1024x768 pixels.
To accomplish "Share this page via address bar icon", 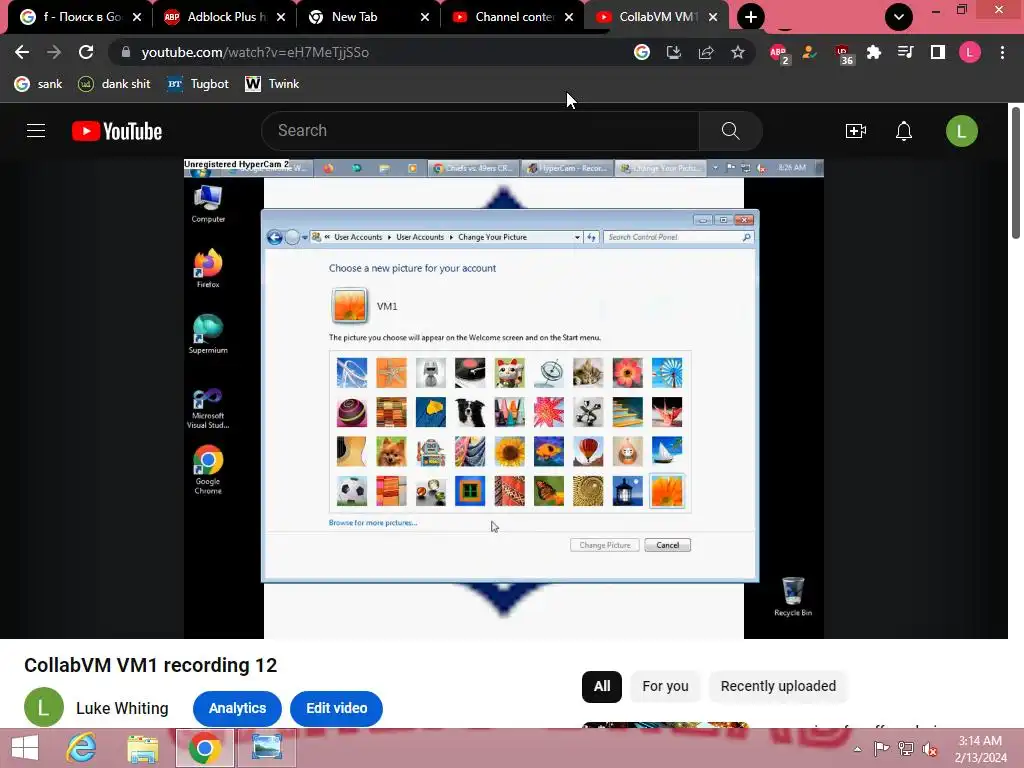I will (x=706, y=52).
